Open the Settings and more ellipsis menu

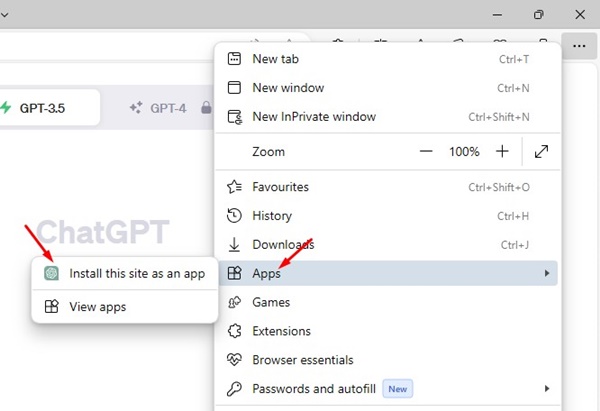[x=579, y=46]
